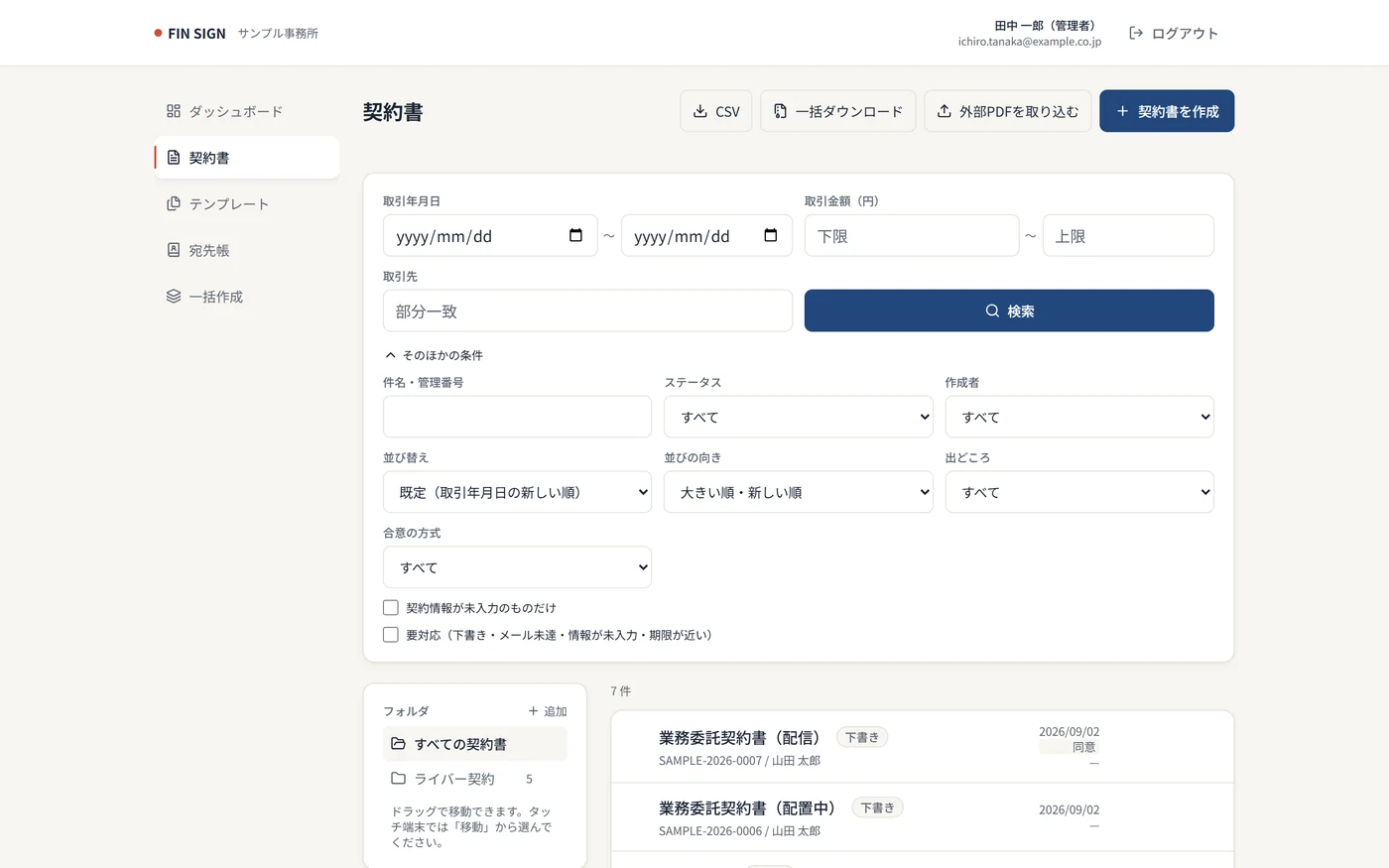Tick the 要対応 filter checkbox

[391, 634]
